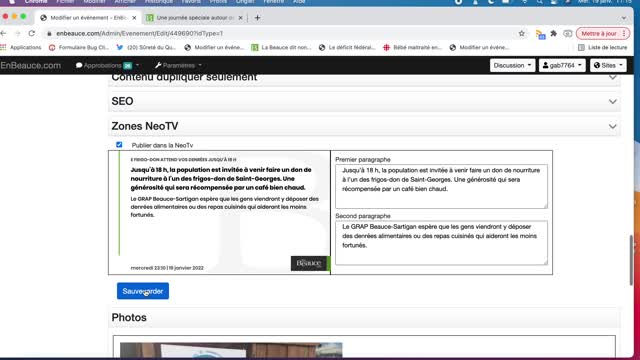Viewport: 640px width, 360px height.
Task: Open the Fichier menu
Action: coord(65,2)
